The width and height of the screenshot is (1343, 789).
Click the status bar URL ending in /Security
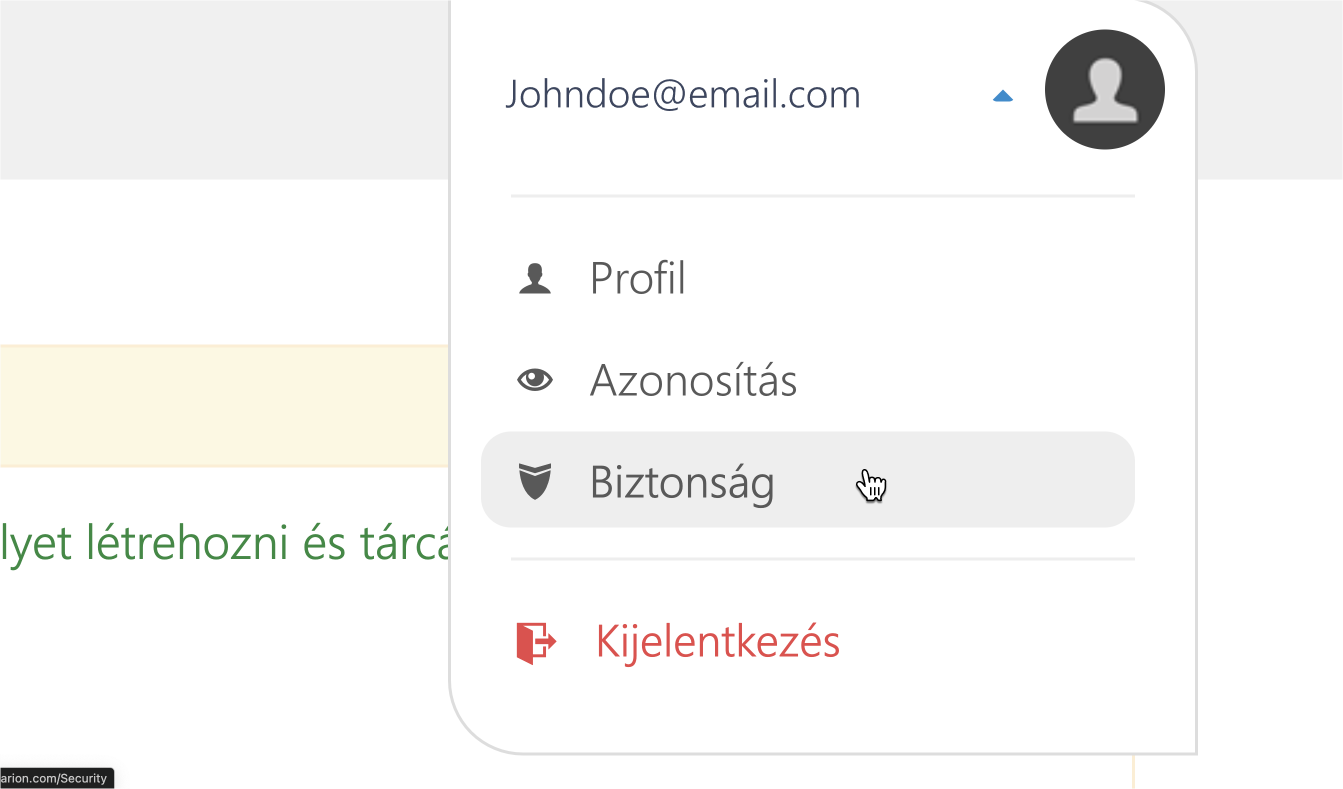point(57,778)
